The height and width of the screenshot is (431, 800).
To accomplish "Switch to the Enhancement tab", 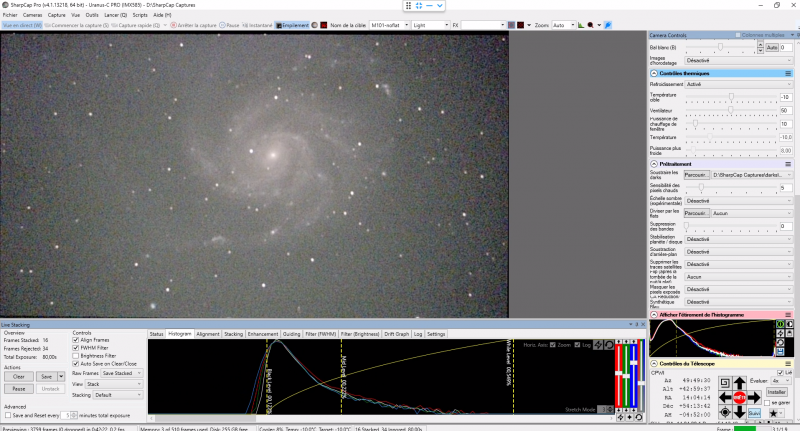I will pos(263,334).
